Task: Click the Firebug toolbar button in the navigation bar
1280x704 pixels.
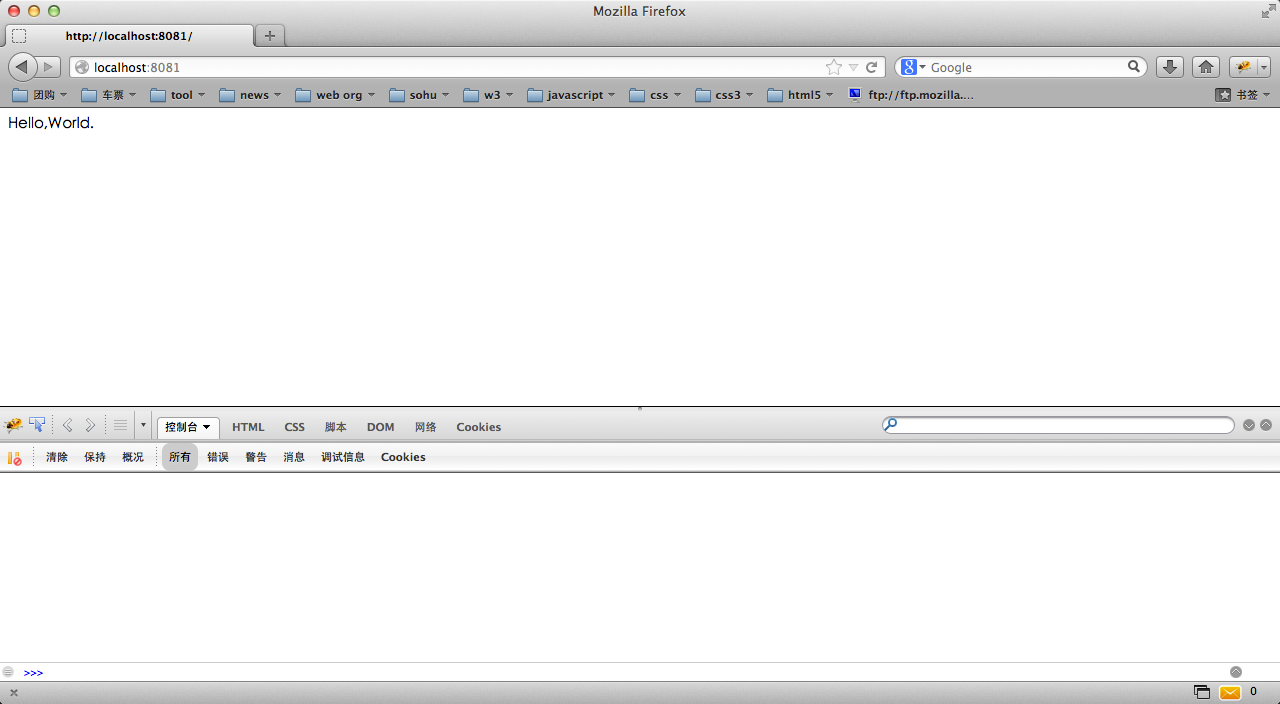Action: point(1243,67)
